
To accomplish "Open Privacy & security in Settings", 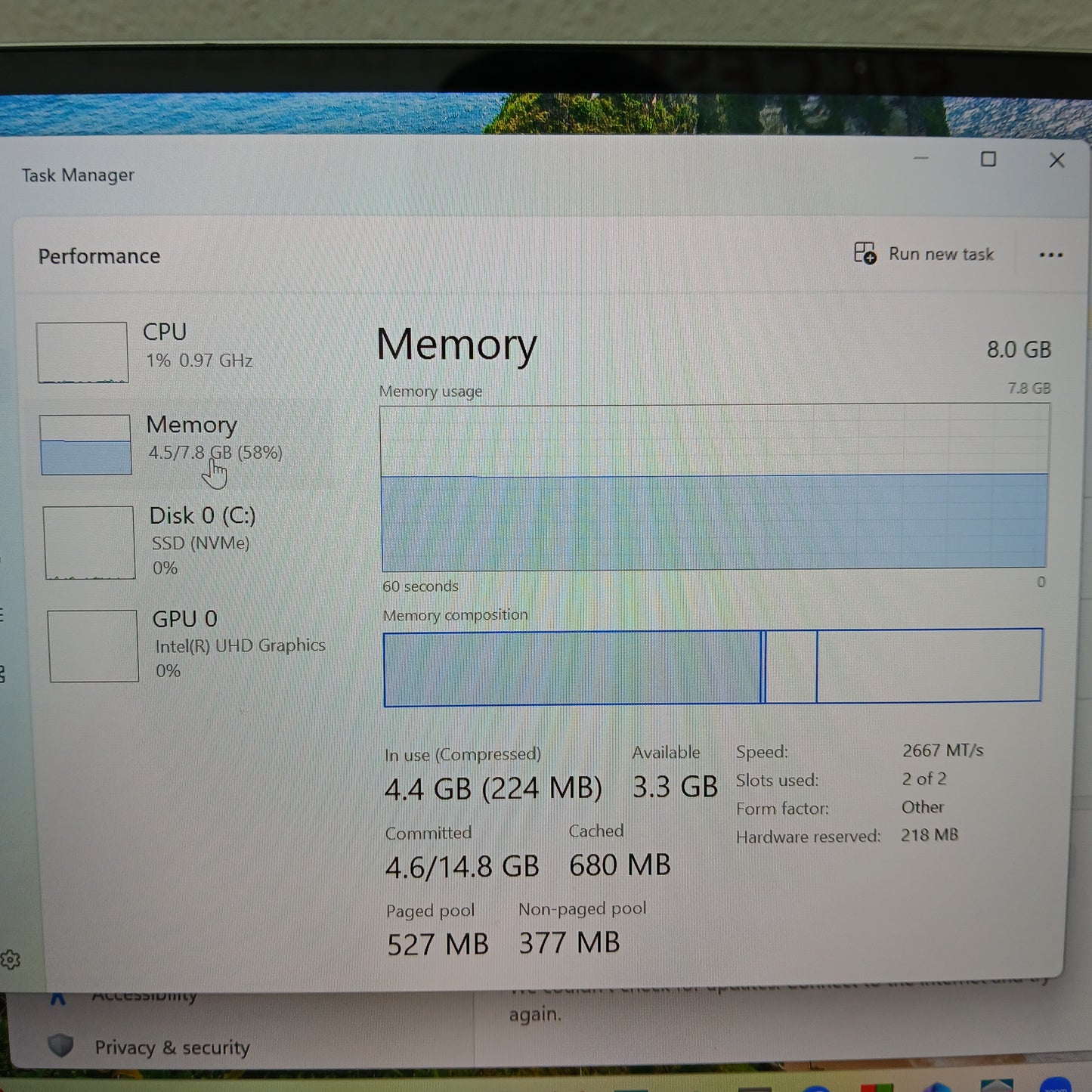I will (172, 1047).
